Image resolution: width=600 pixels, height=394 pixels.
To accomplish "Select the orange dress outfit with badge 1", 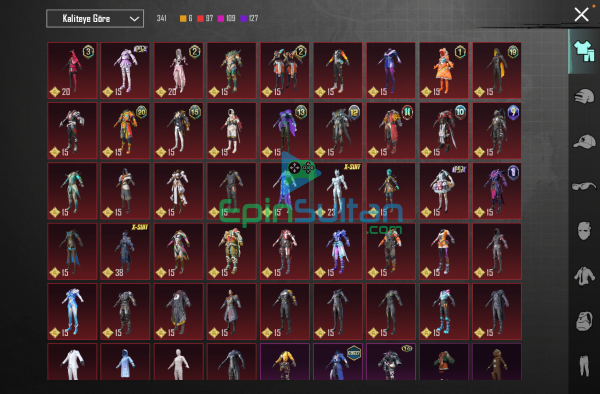I will coord(444,70).
